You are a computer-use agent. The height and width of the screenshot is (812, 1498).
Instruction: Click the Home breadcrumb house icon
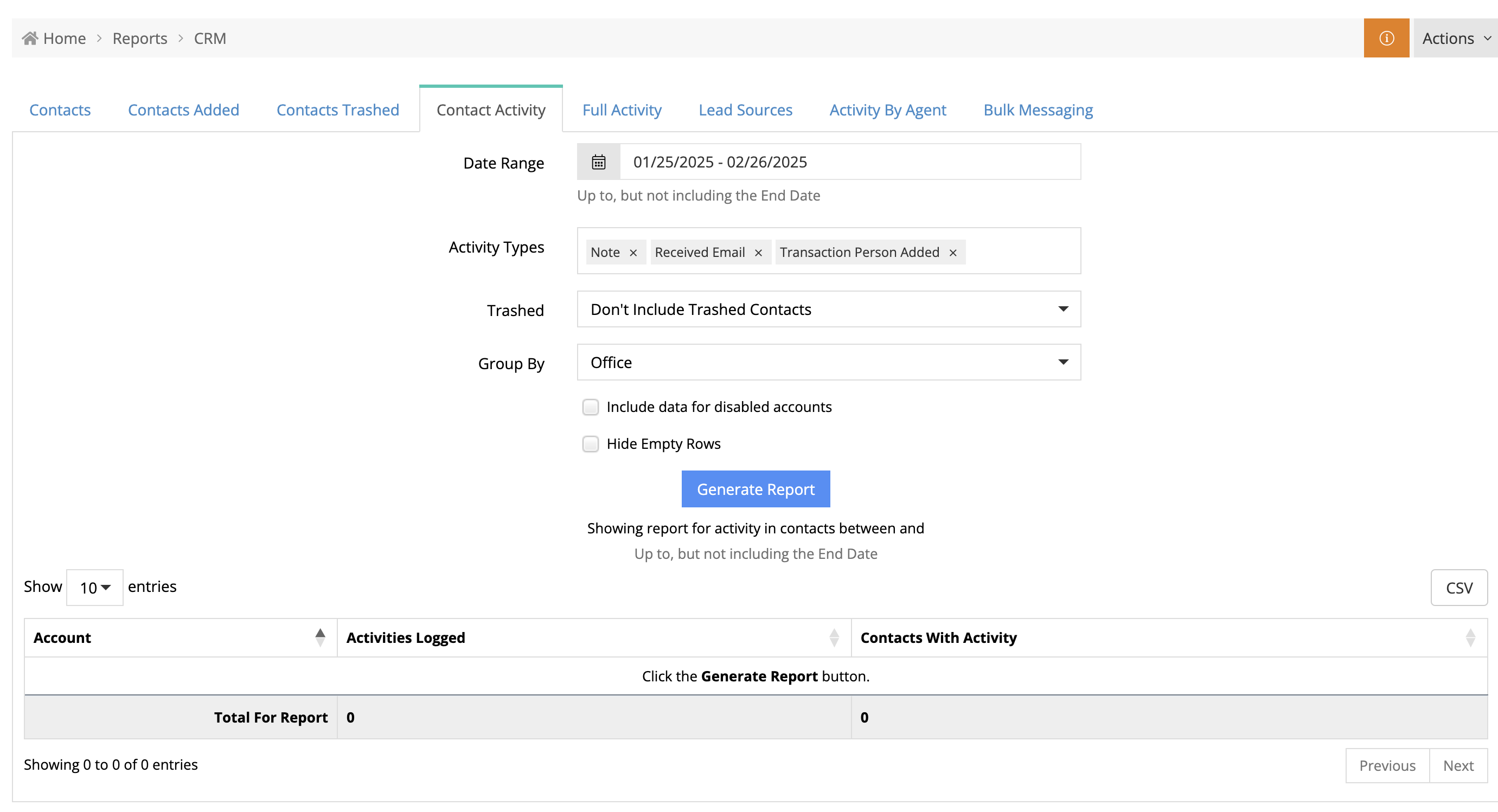pos(30,38)
